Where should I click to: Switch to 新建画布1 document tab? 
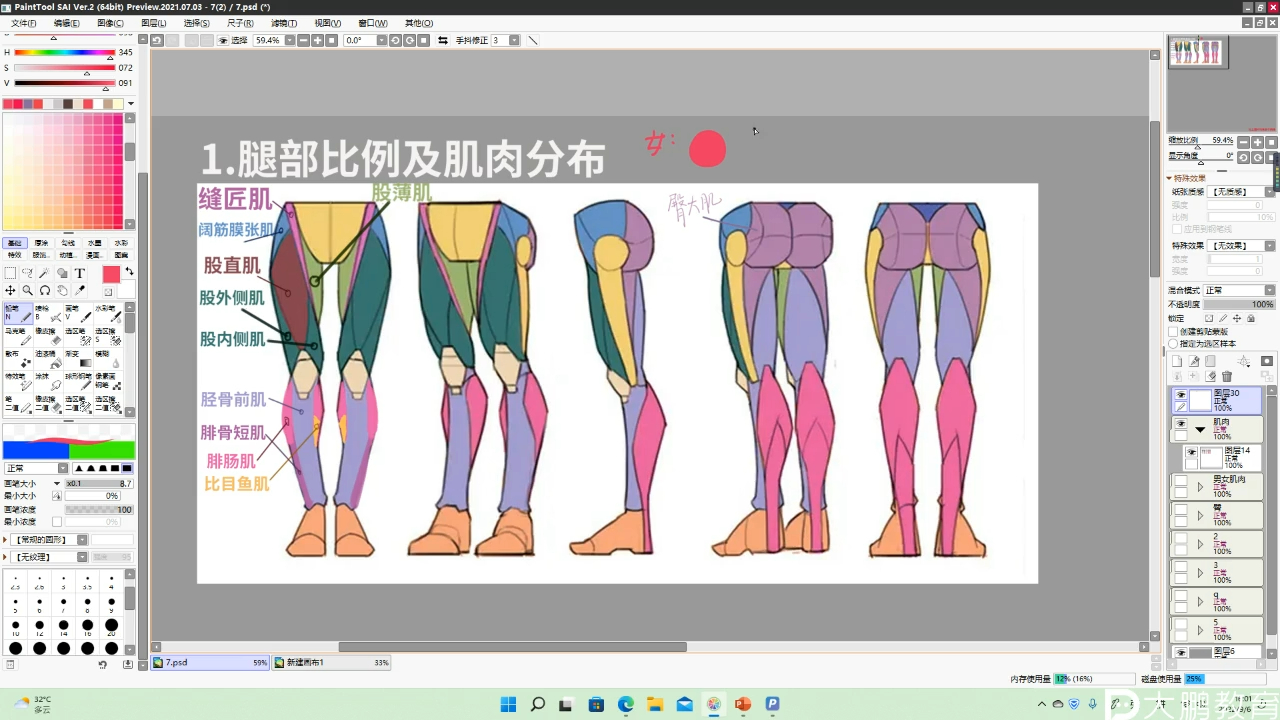(332, 663)
